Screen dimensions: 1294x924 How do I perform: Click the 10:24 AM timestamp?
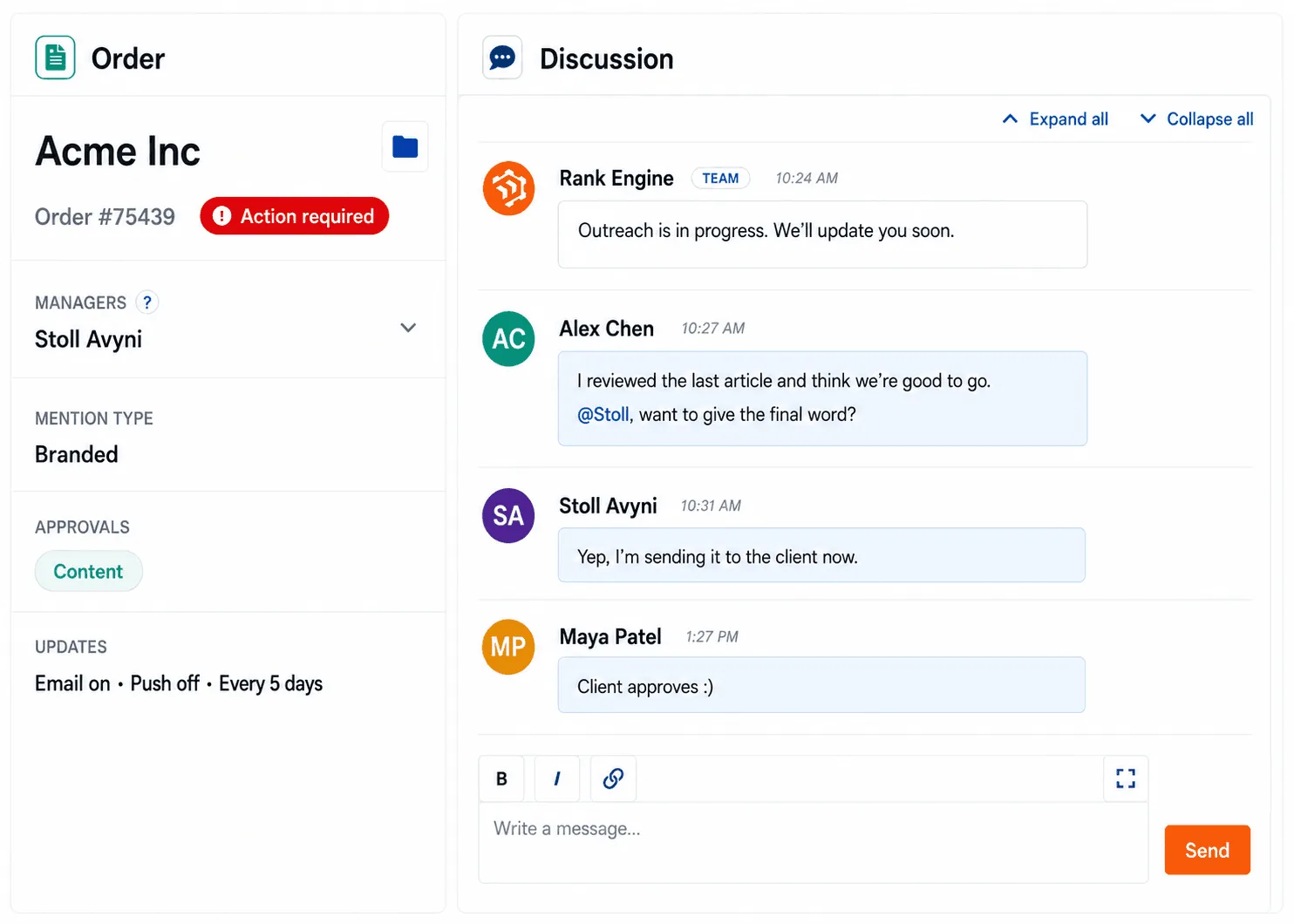(807, 178)
